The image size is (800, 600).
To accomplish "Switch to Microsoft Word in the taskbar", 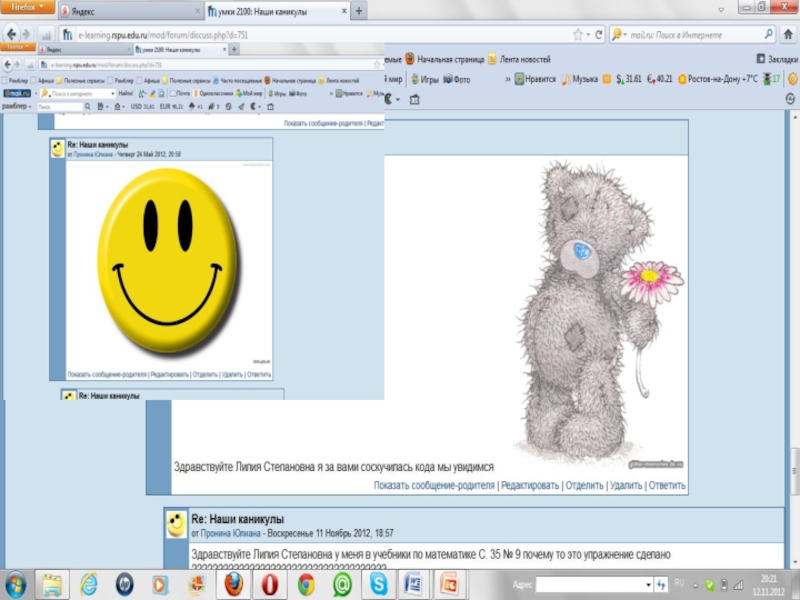I will click(414, 583).
